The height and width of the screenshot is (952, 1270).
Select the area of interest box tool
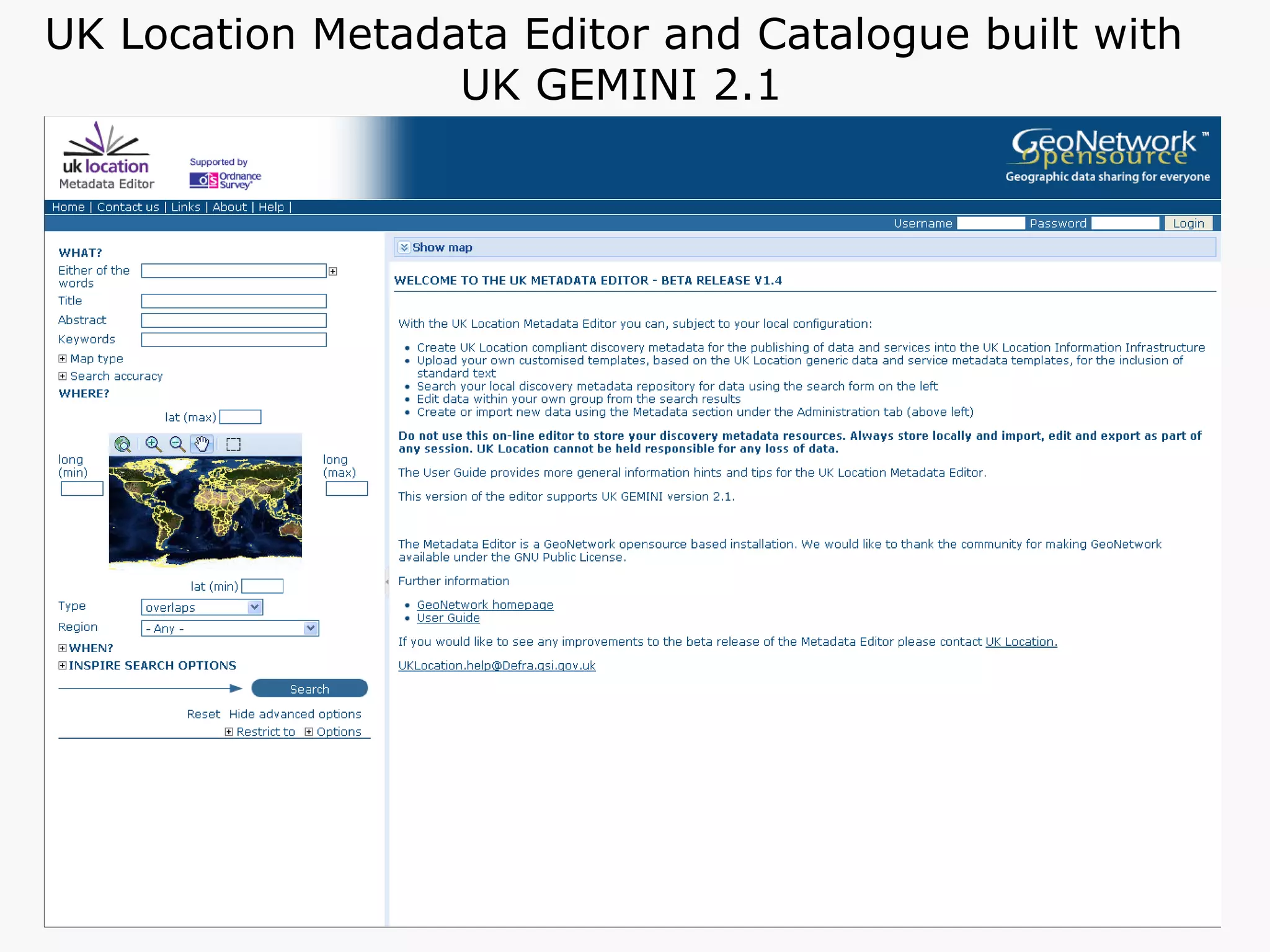pos(233,444)
